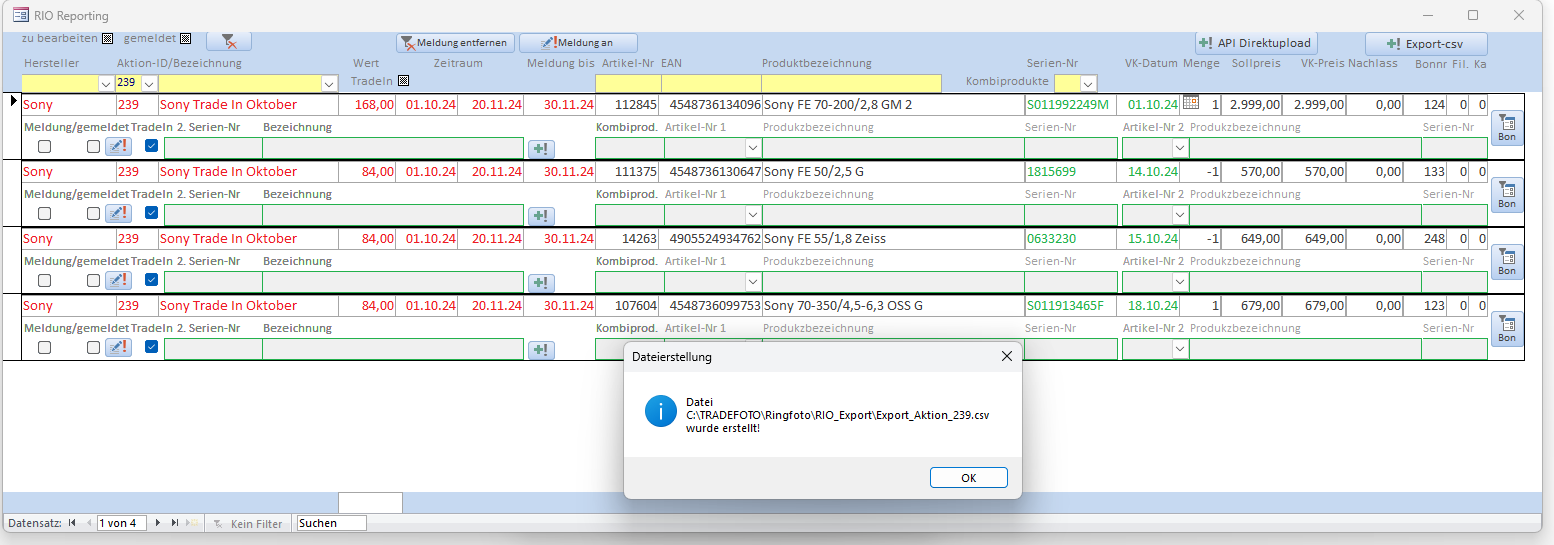The height and width of the screenshot is (545, 1554).
Task: Go to first record navigation arrow
Action: [72, 523]
